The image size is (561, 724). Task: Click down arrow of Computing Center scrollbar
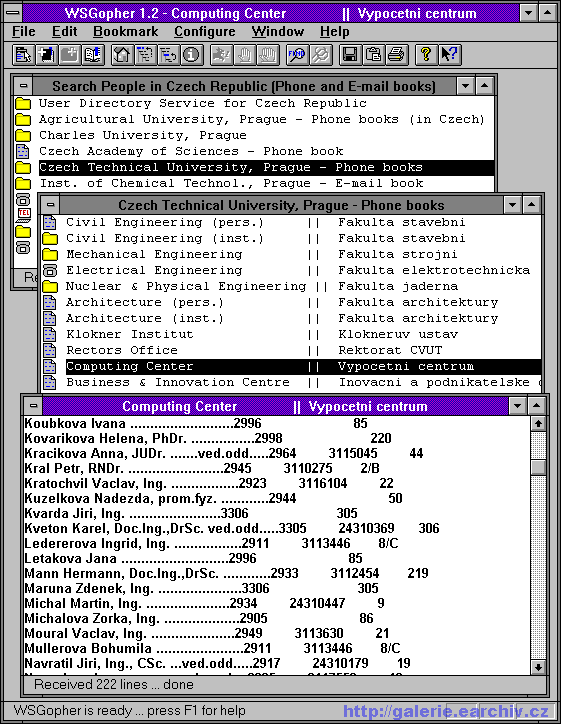point(538,667)
